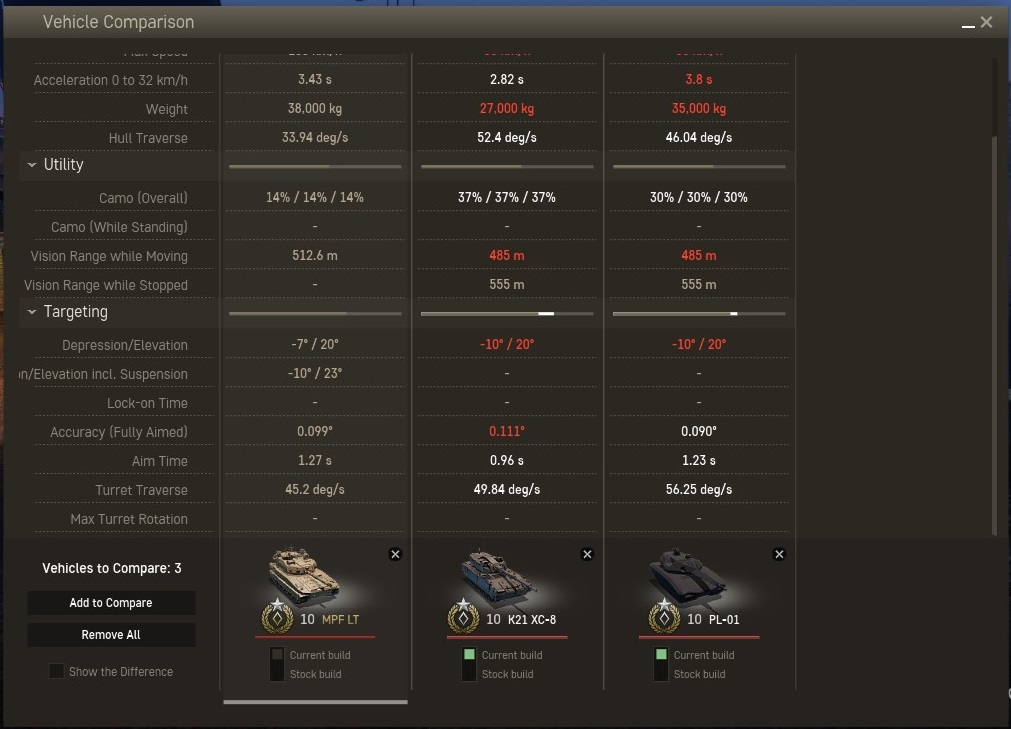Screen dimensions: 1011x729
Task: Click the Utility rating bar for MPF LT
Action: [x=315, y=166]
